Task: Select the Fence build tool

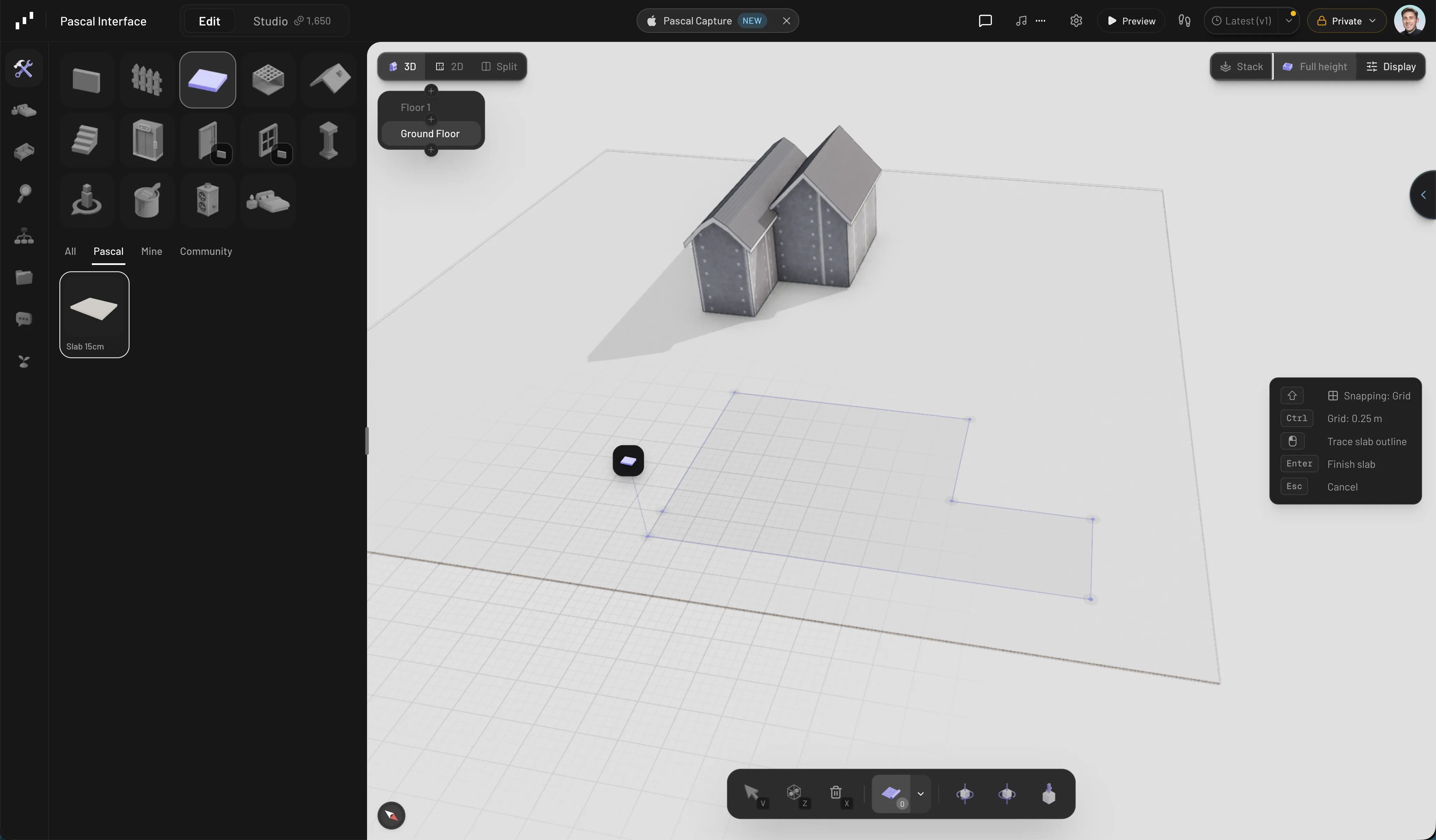Action: [x=147, y=80]
